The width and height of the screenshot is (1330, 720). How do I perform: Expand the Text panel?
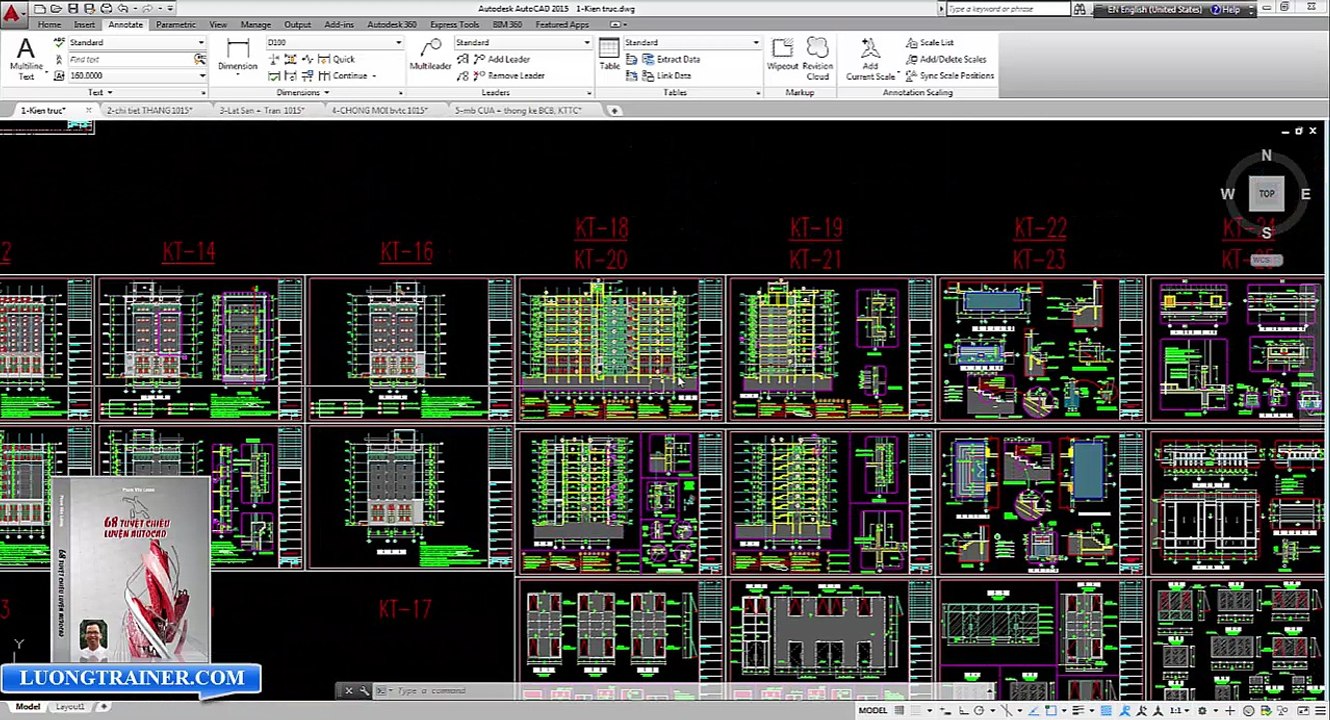[100, 92]
